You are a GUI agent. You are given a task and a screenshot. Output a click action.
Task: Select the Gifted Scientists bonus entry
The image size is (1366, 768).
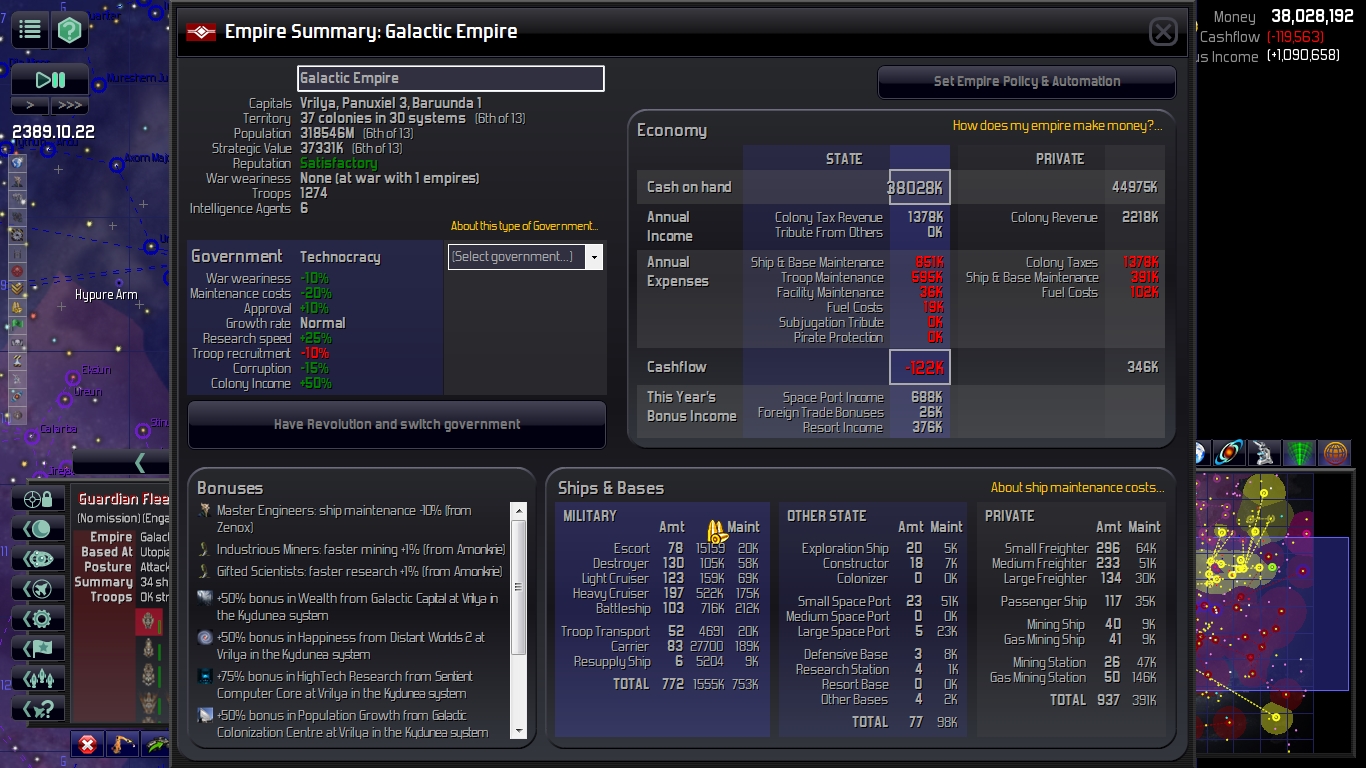(352, 572)
